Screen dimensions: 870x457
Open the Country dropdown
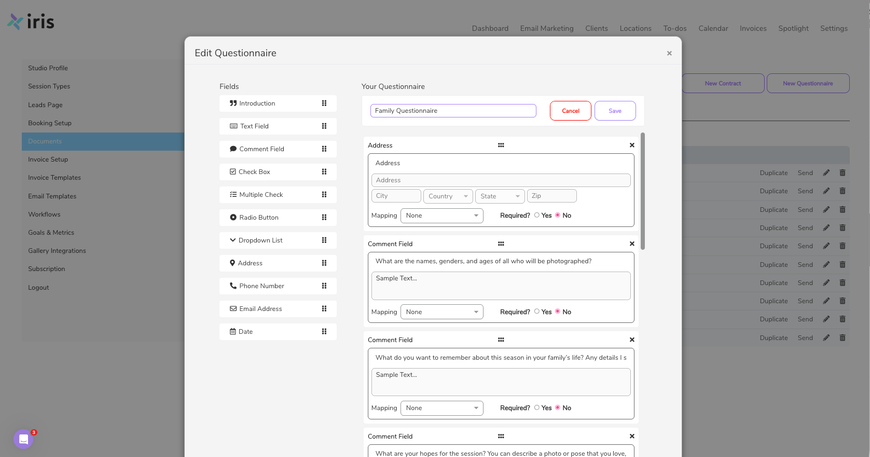pyautogui.click(x=448, y=196)
